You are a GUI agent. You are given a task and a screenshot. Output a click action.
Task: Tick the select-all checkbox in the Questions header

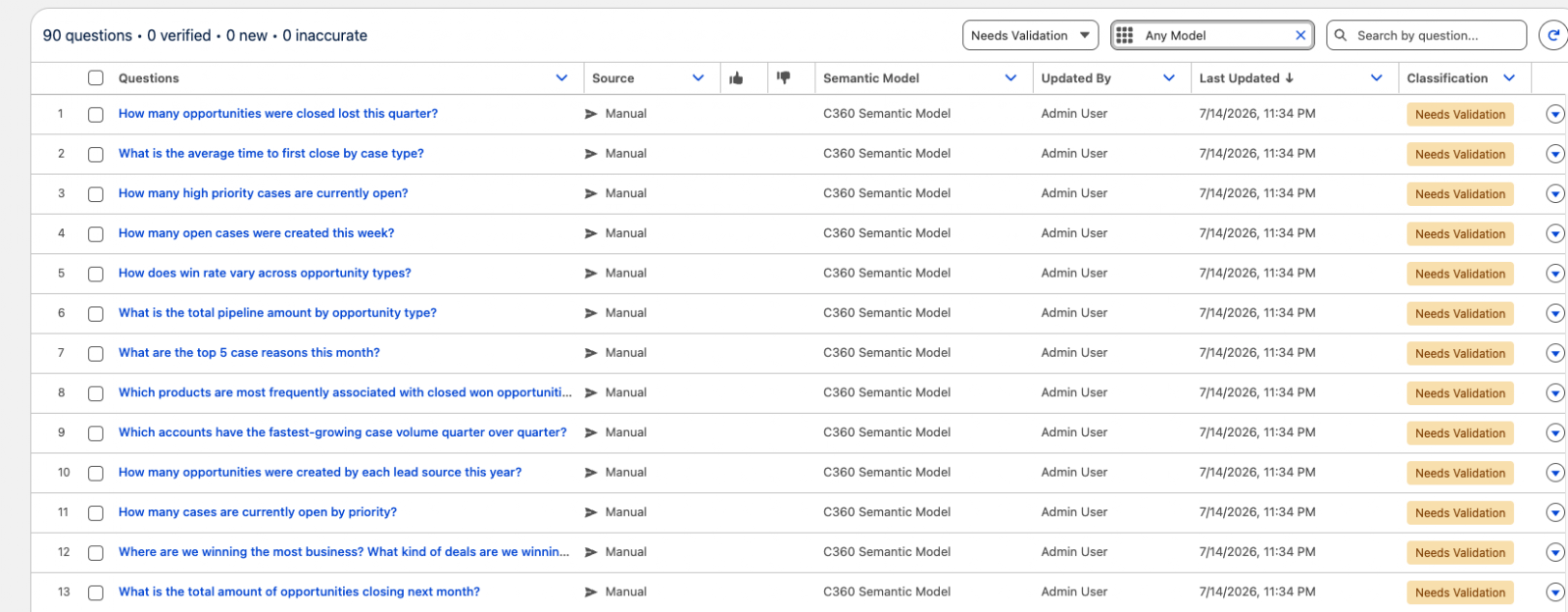95,77
